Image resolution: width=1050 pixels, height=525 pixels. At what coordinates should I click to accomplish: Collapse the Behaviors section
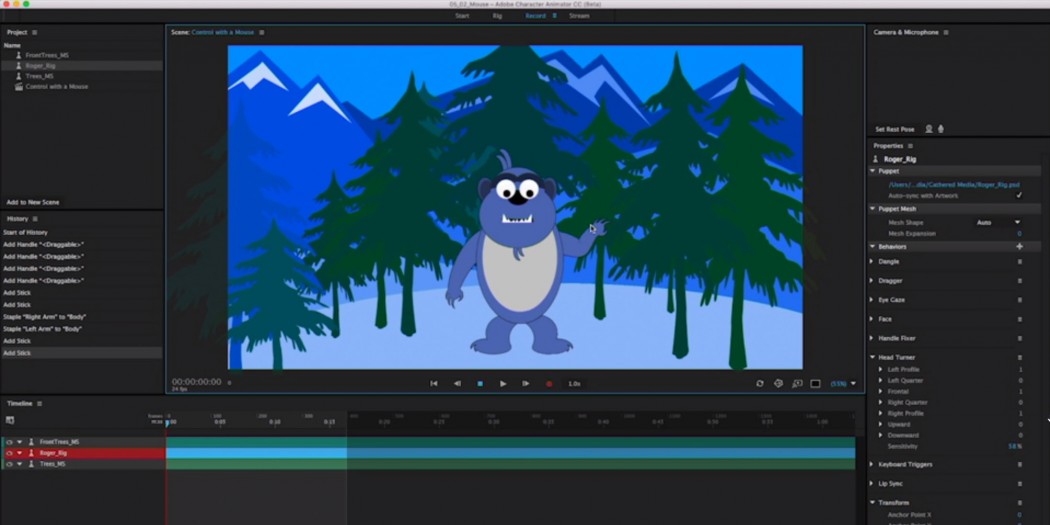coord(873,246)
